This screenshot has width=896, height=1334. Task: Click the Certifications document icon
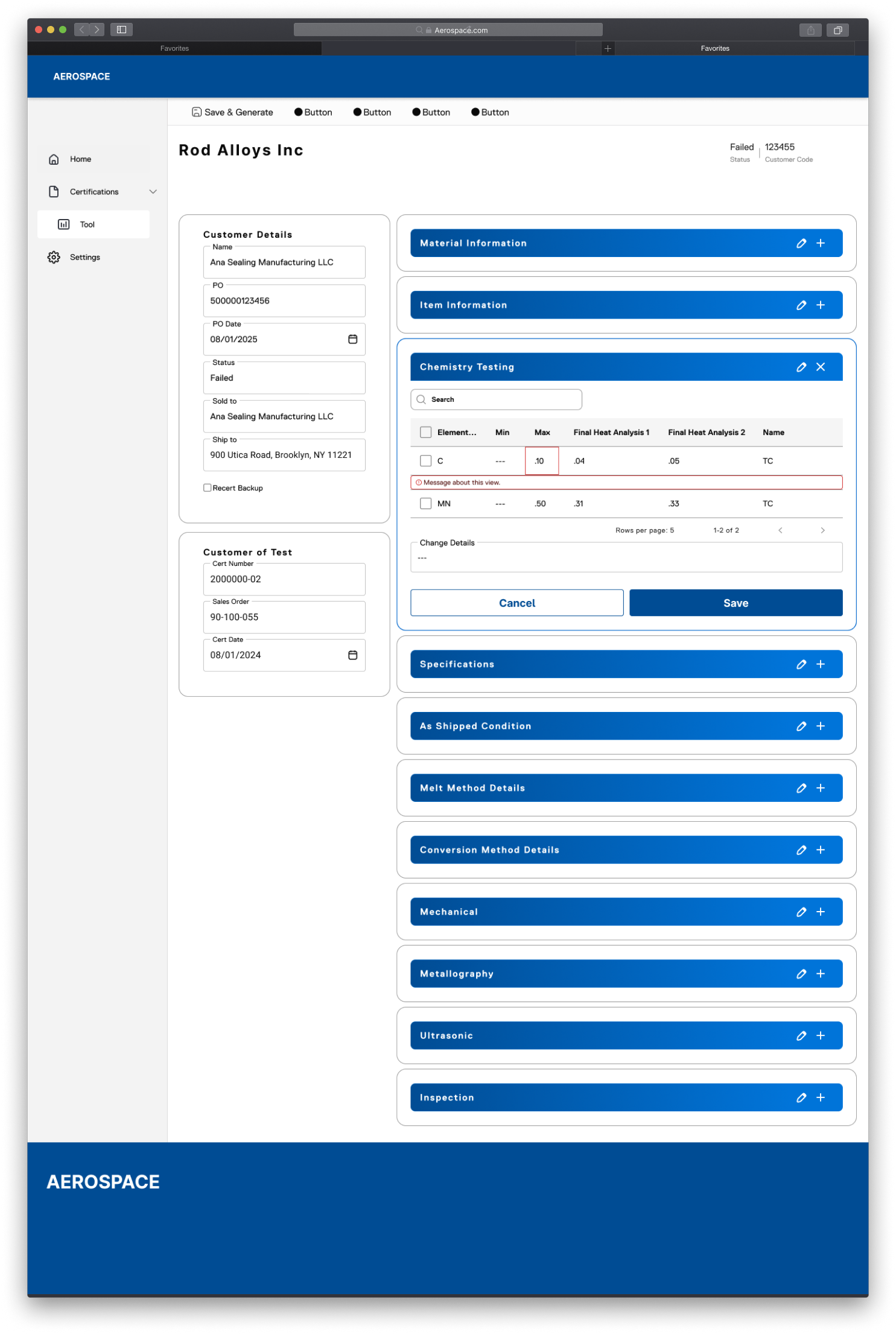pyautogui.click(x=54, y=192)
